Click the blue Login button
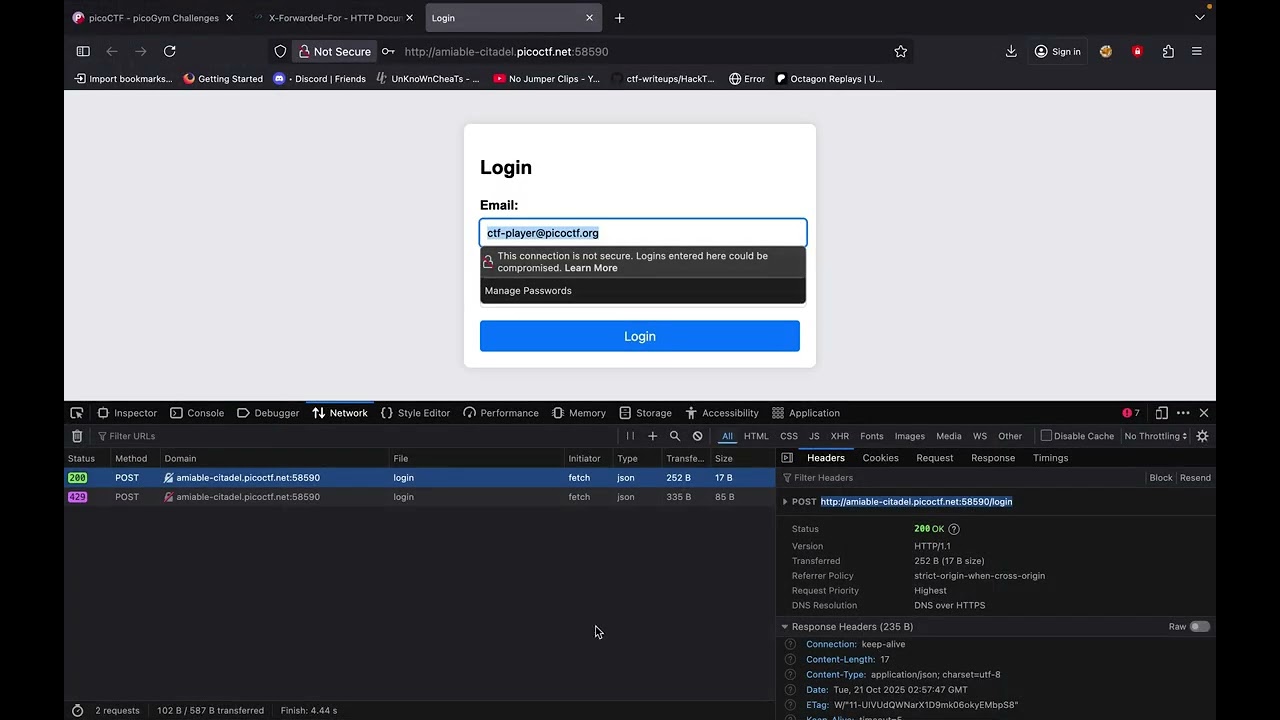This screenshot has width=1280, height=720. [640, 336]
